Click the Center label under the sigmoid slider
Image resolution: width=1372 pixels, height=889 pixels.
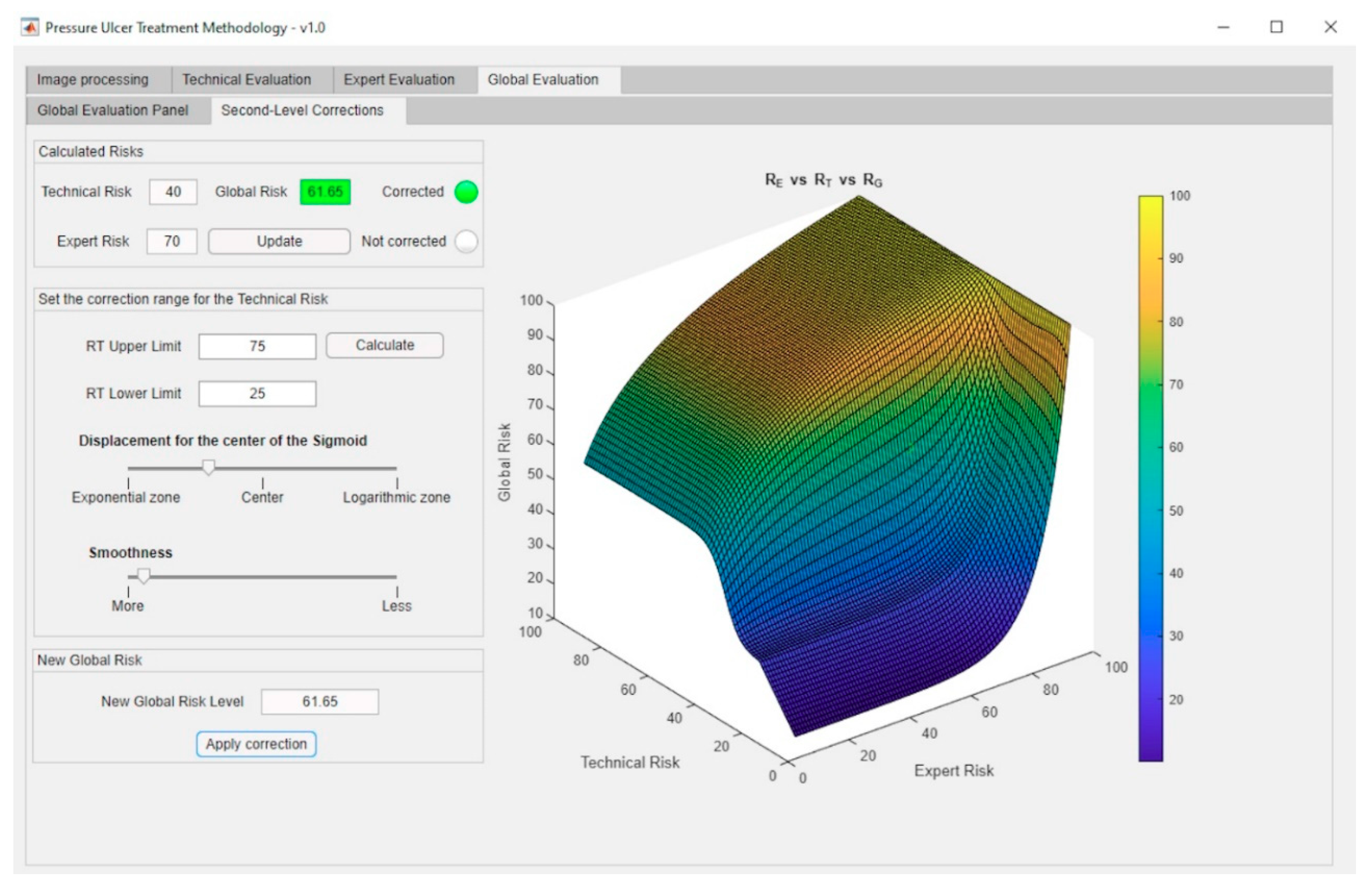[262, 497]
